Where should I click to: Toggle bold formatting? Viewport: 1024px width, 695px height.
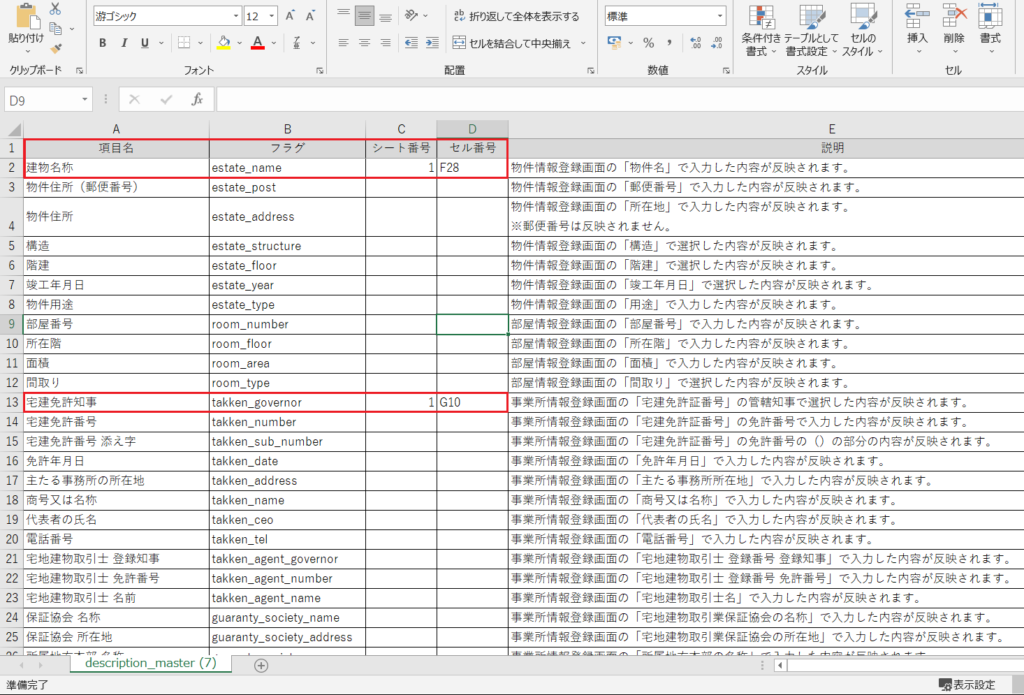click(103, 43)
